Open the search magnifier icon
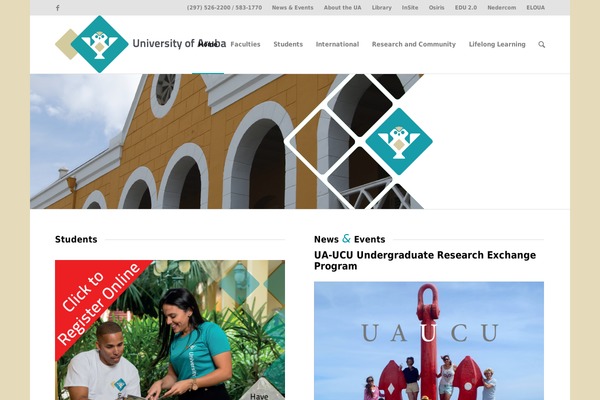The height and width of the screenshot is (400, 600). 541,44
